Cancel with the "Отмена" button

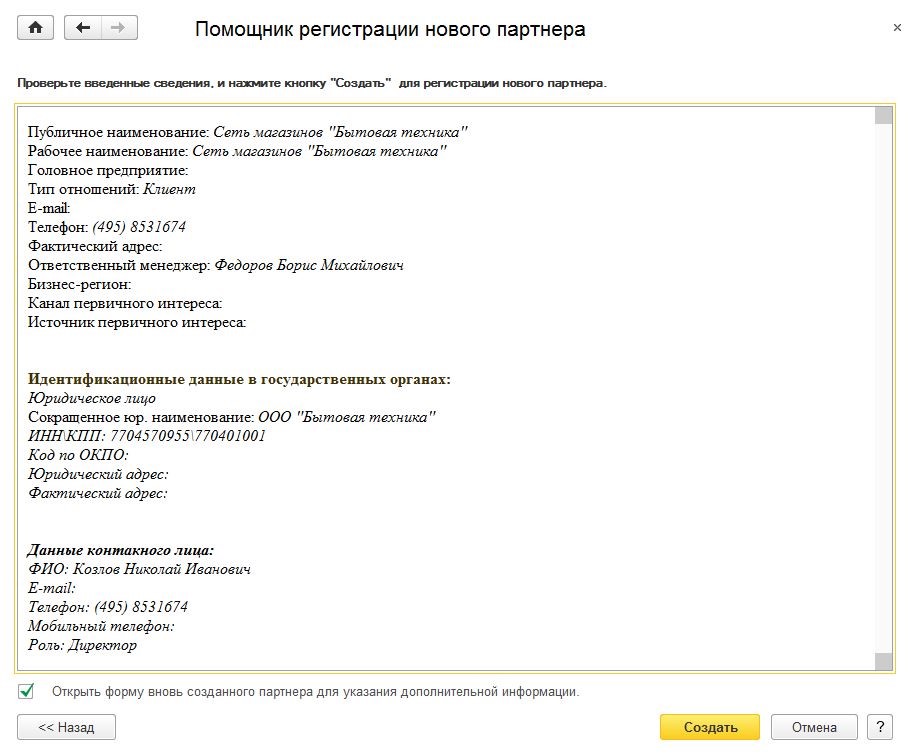814,727
